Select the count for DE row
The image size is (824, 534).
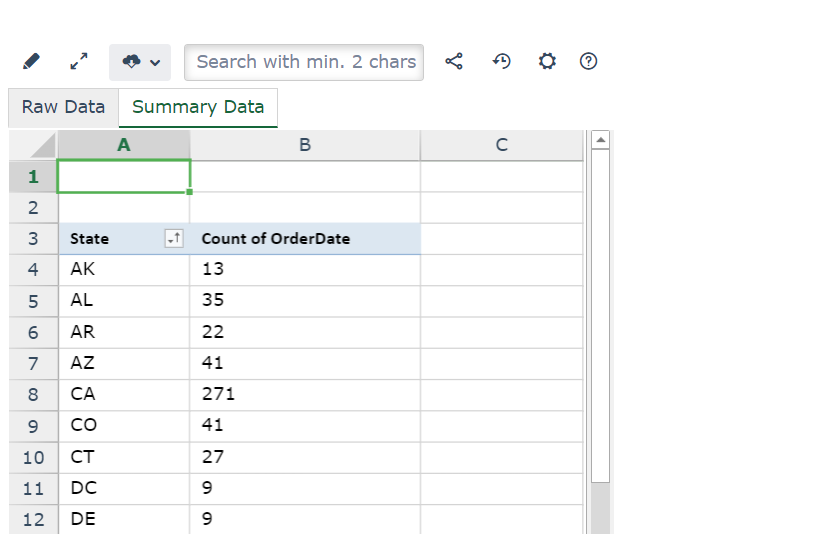305,519
